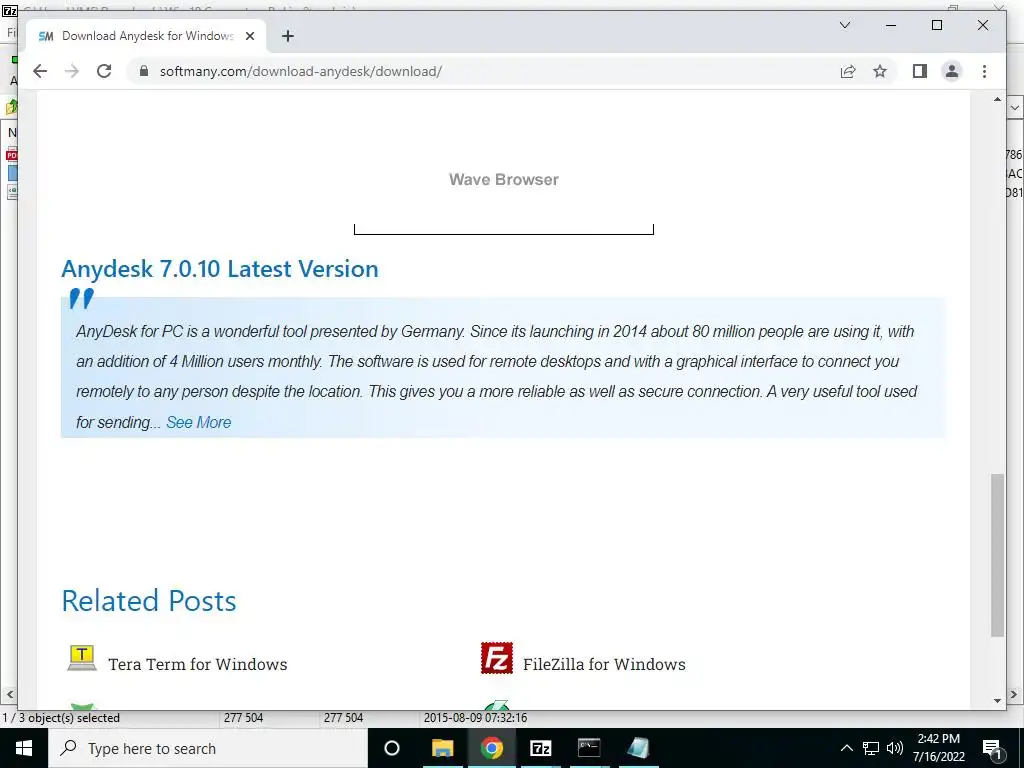Open Chrome side panel

point(920,71)
